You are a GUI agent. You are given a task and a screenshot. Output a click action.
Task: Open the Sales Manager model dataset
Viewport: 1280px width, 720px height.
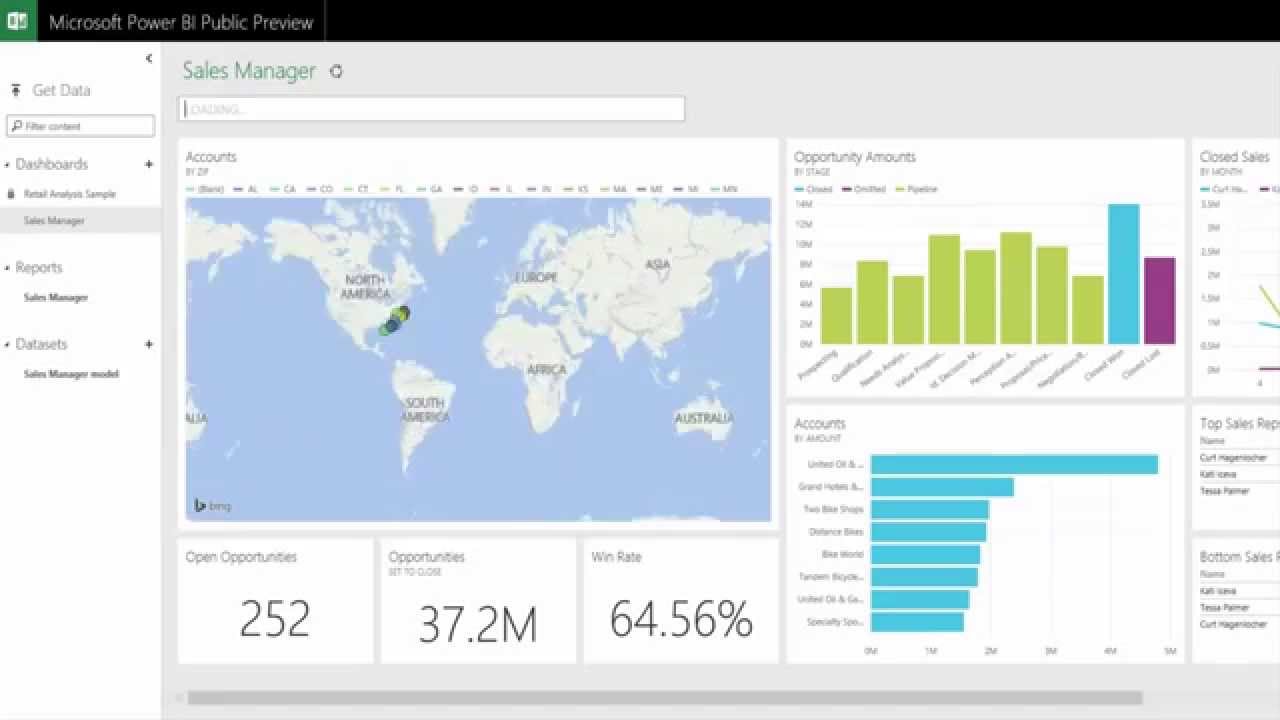coord(71,374)
